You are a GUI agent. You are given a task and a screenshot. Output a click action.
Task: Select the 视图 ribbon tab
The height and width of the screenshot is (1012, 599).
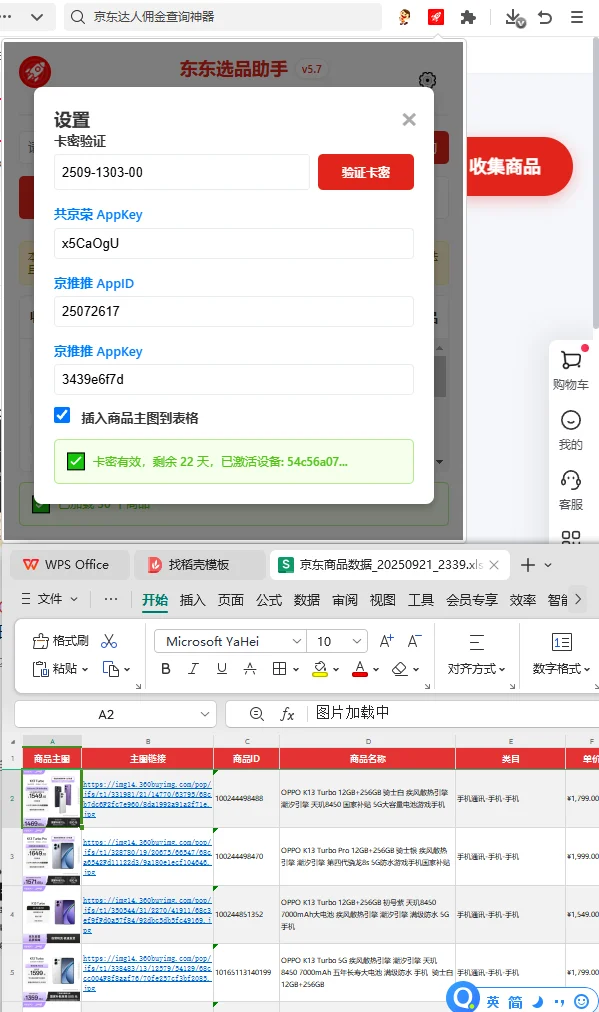[383, 600]
